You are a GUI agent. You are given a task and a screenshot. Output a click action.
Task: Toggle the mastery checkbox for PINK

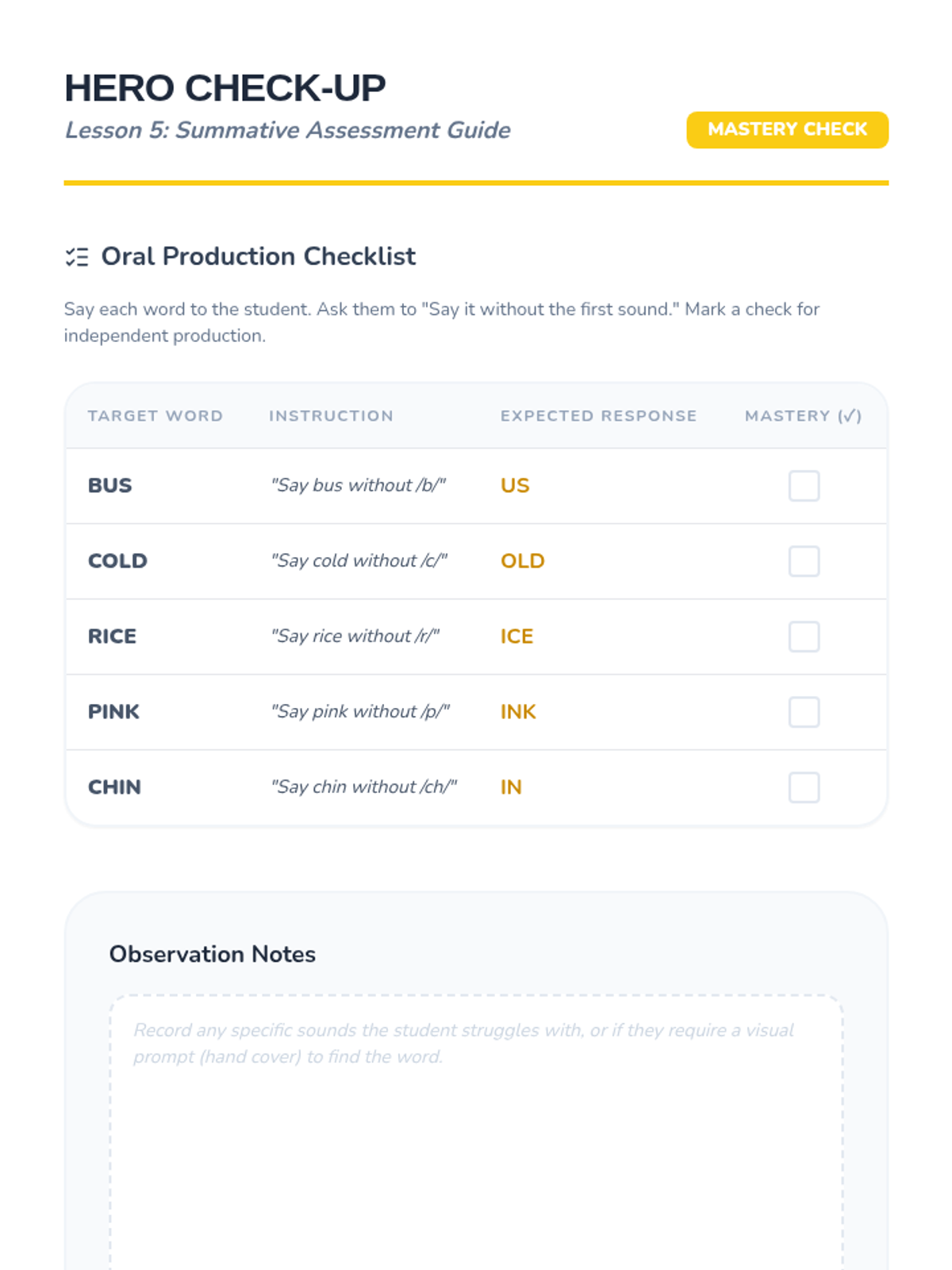tap(804, 712)
